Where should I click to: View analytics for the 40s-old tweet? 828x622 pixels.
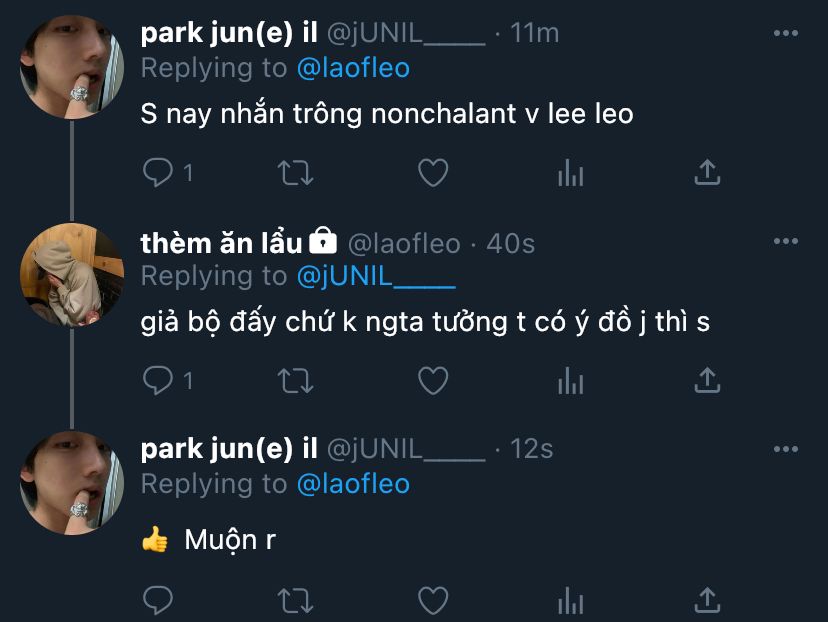pyautogui.click(x=570, y=381)
